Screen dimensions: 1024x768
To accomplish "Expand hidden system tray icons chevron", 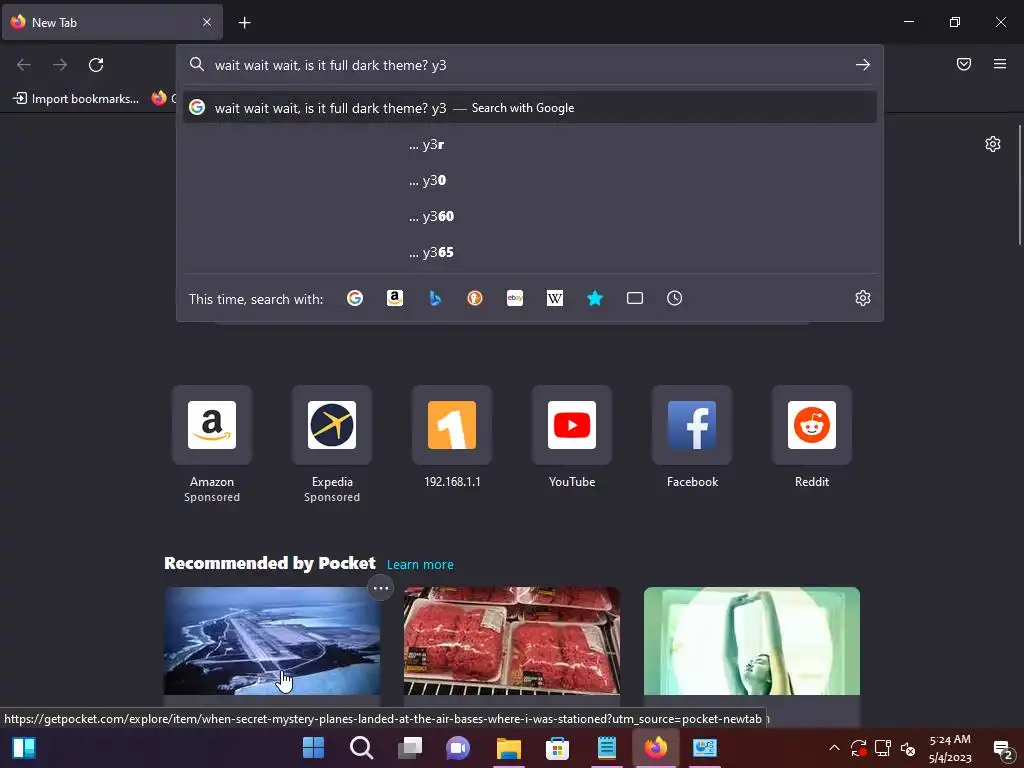I will point(834,748).
